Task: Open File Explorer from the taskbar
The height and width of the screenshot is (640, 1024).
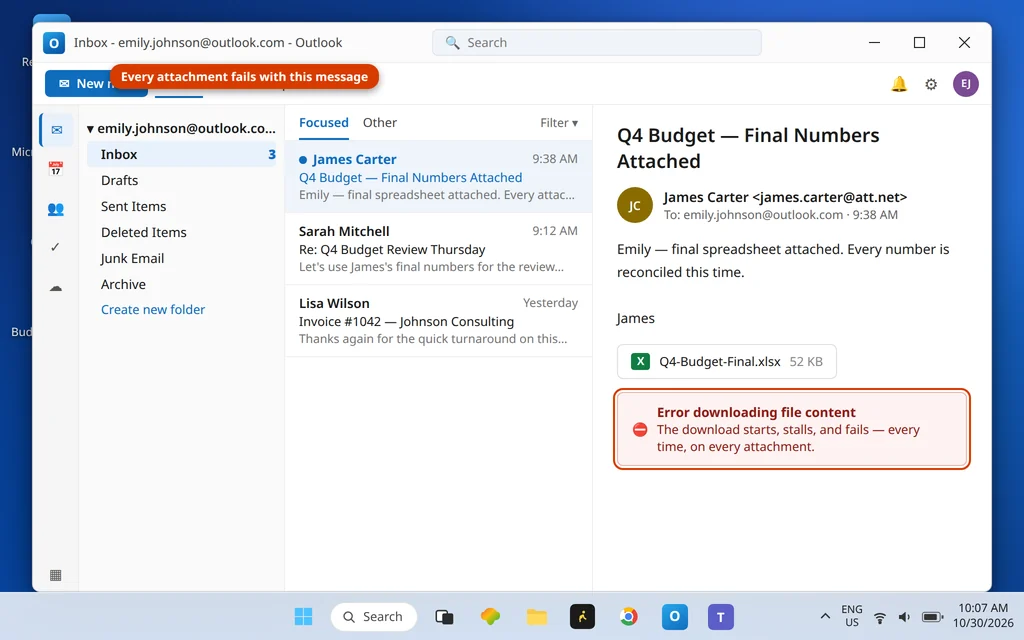Action: tap(537, 616)
